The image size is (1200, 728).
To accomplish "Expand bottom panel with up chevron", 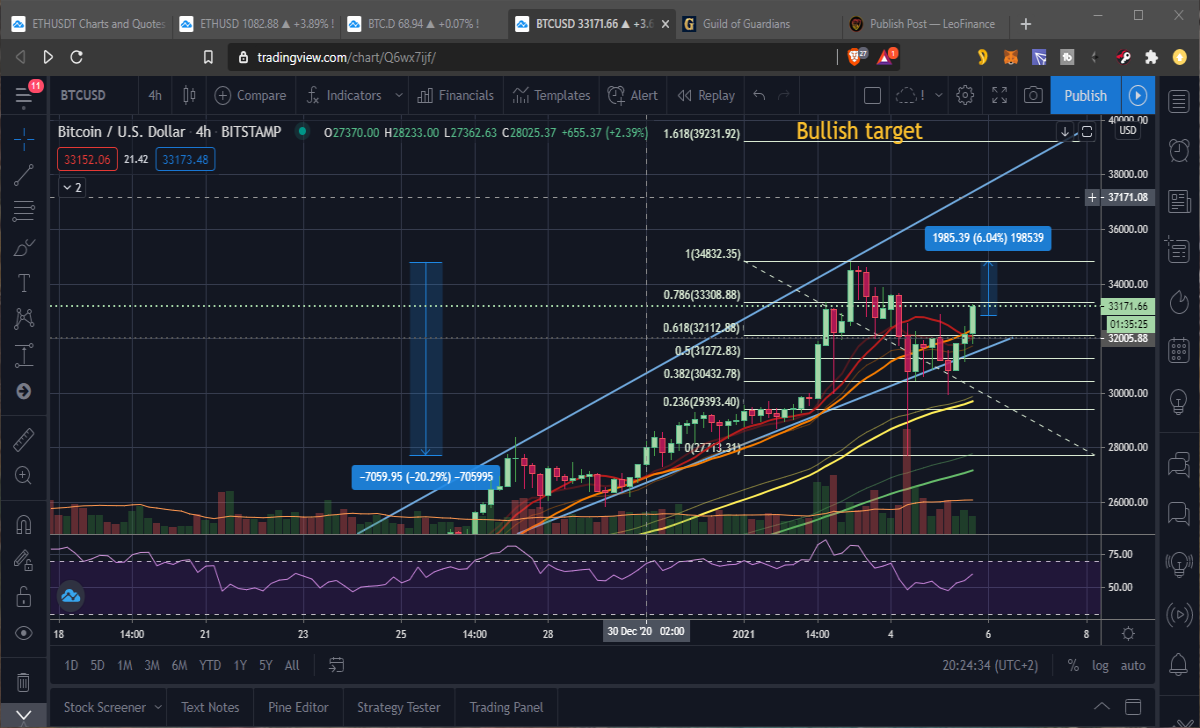I will click(x=1102, y=707).
